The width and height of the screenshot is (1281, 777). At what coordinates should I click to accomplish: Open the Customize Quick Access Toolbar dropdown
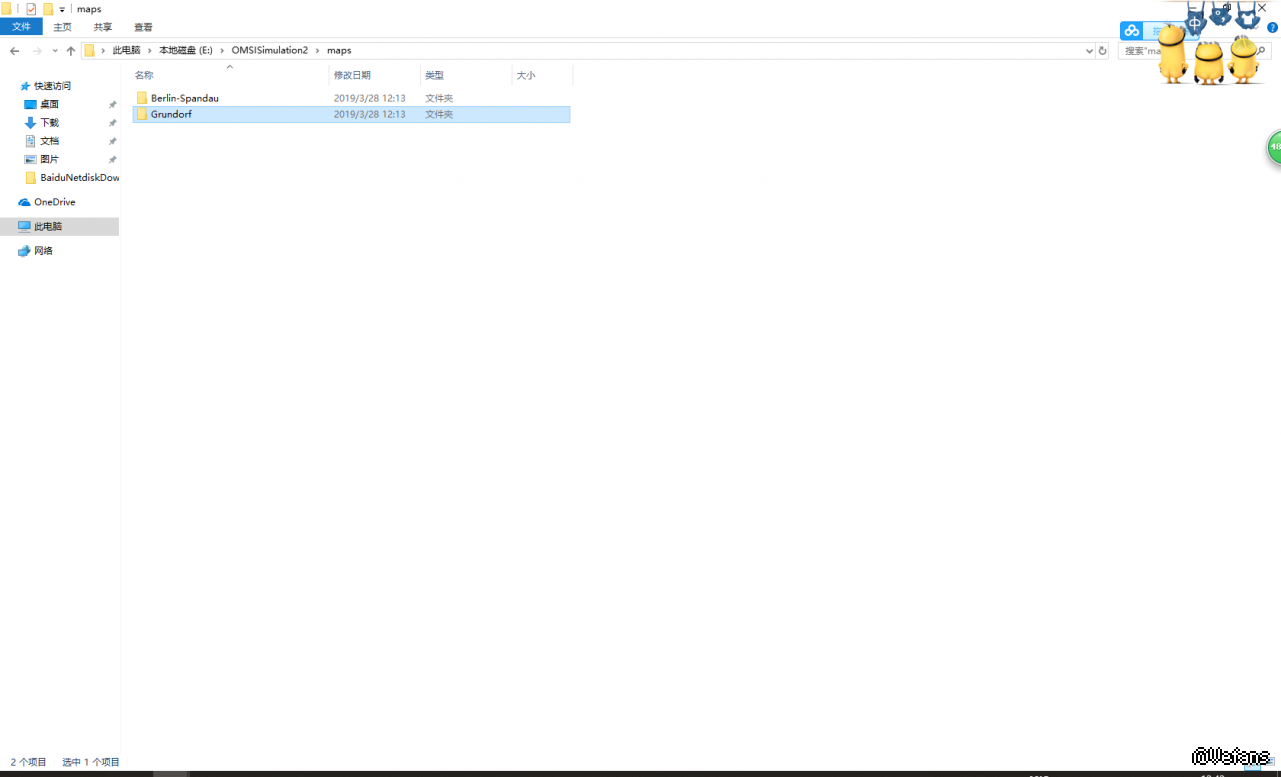pyautogui.click(x=62, y=9)
